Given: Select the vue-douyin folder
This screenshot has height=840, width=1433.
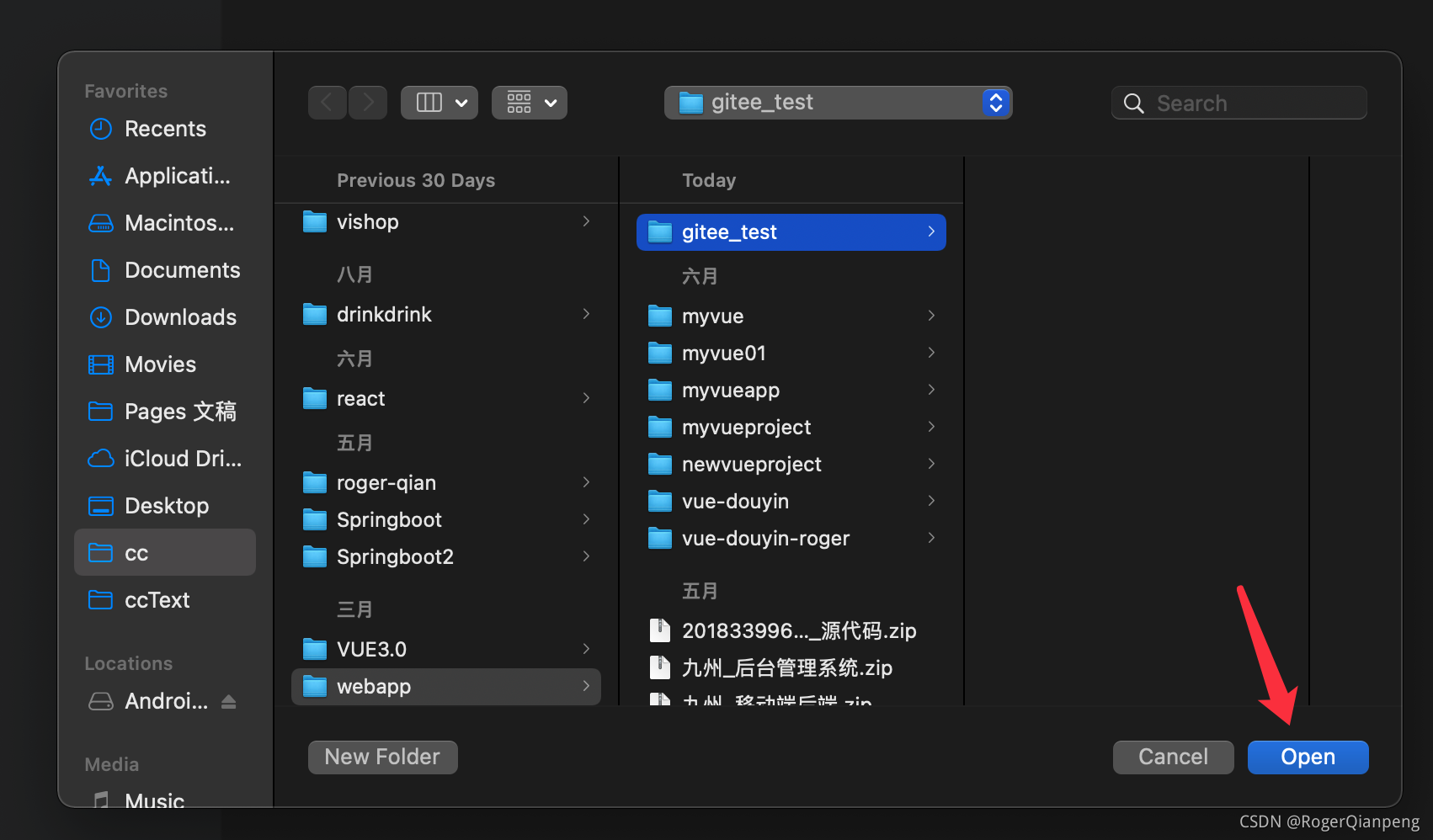Looking at the screenshot, I should click(x=791, y=502).
